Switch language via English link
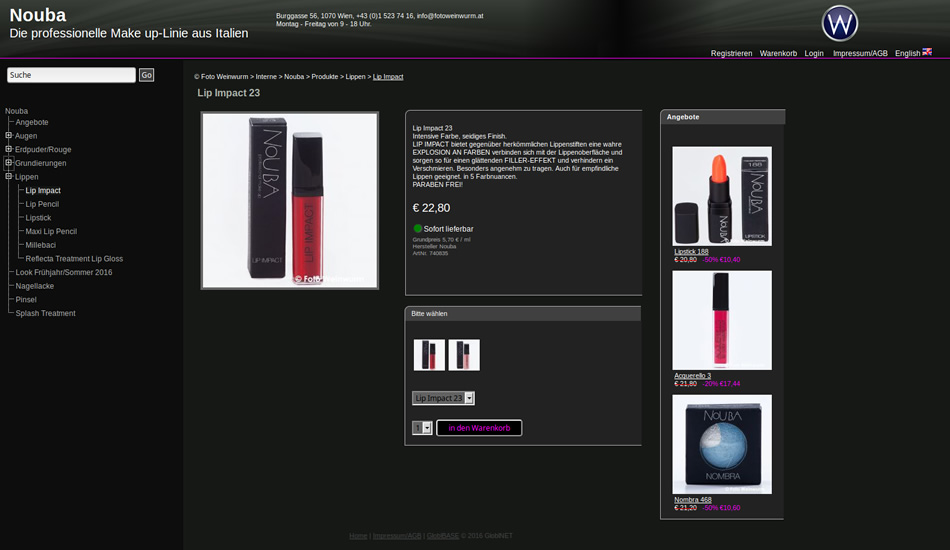This screenshot has height=550, width=950. pos(907,53)
